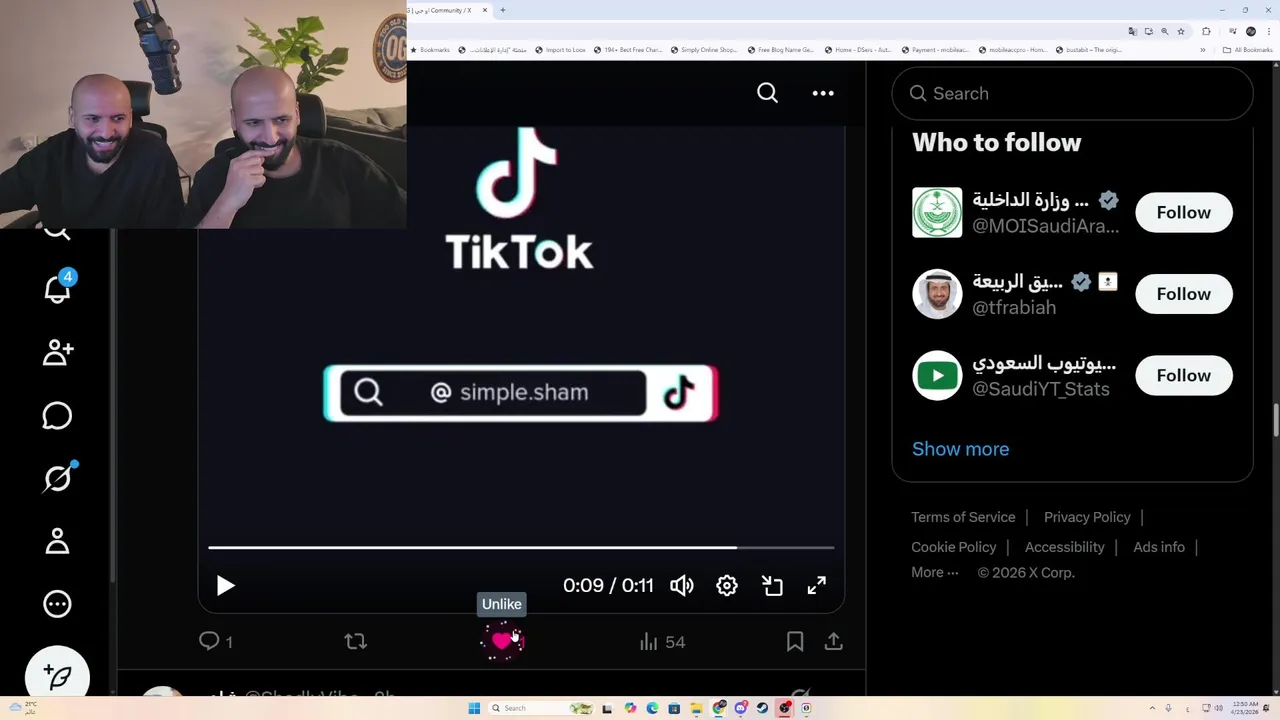The height and width of the screenshot is (720, 1280).
Task: Zoom page magnifier icon in address bar
Action: coord(1165,31)
